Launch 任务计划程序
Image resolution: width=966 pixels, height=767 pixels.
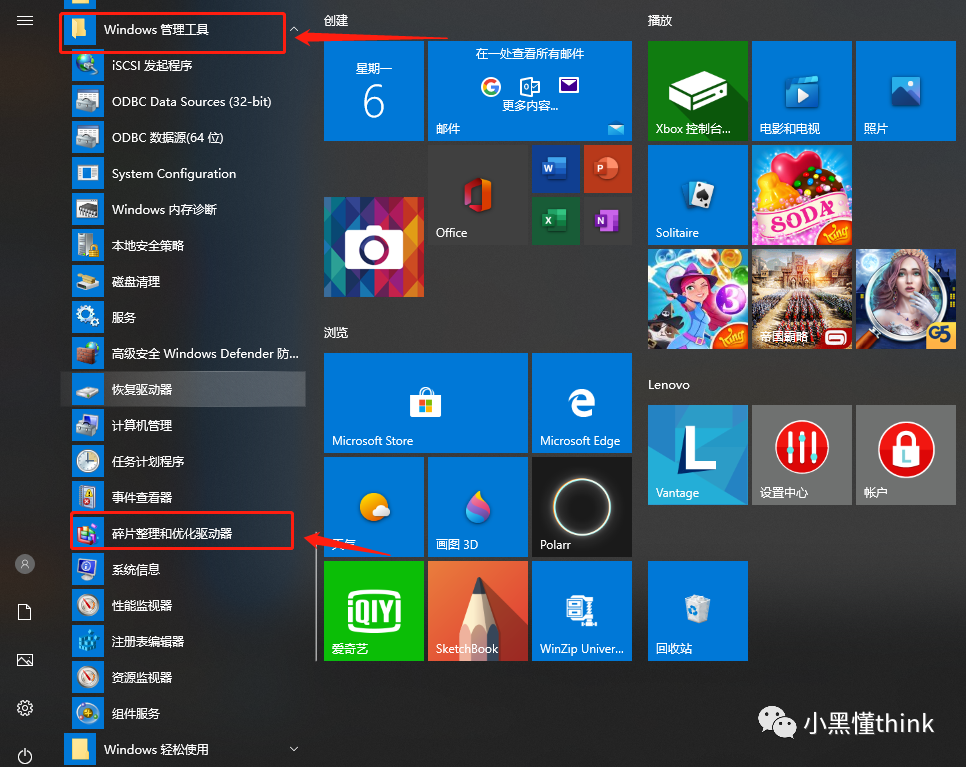click(x=184, y=461)
